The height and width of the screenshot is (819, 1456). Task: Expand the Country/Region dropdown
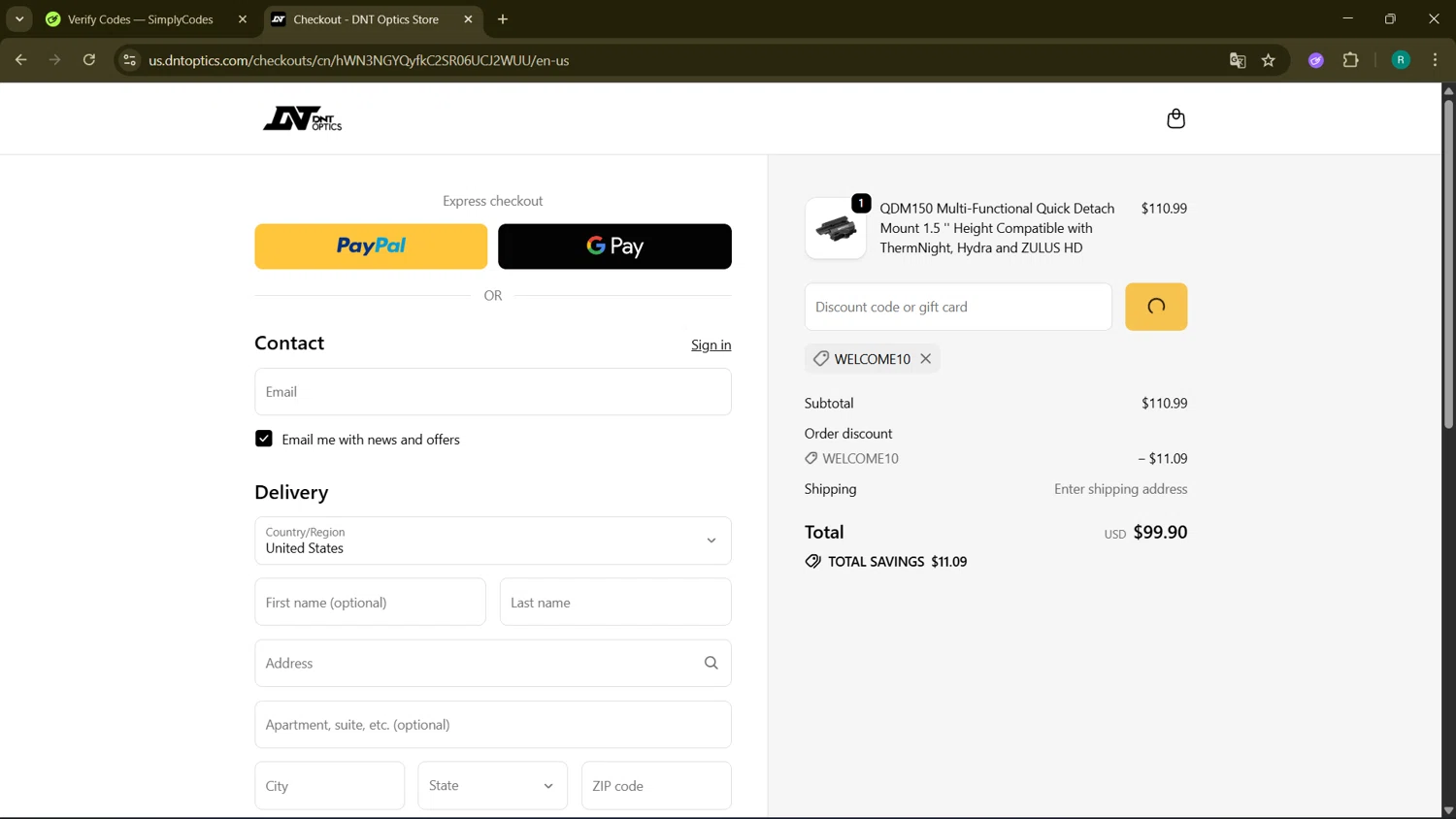[493, 541]
